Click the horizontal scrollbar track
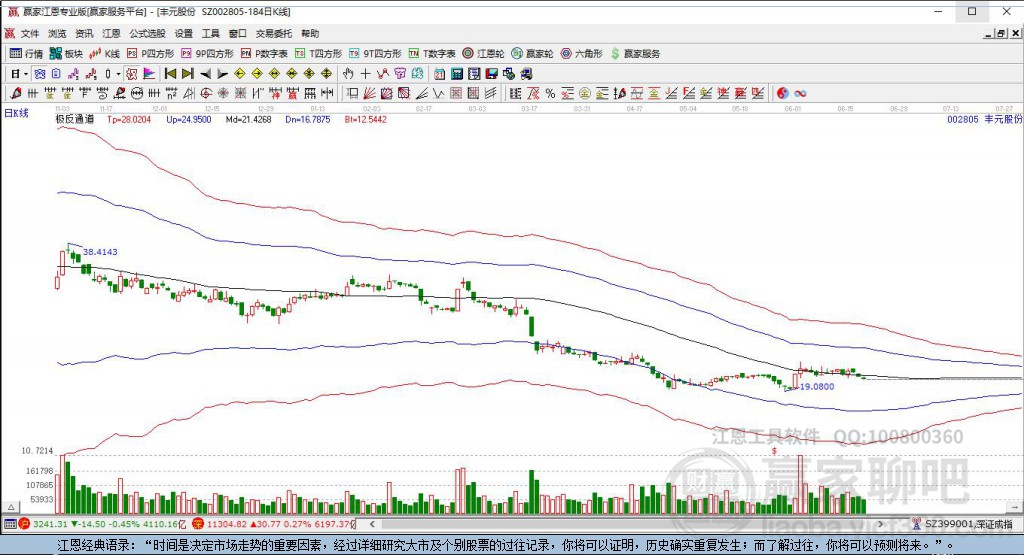Image resolution: width=1024 pixels, height=555 pixels. [627, 524]
